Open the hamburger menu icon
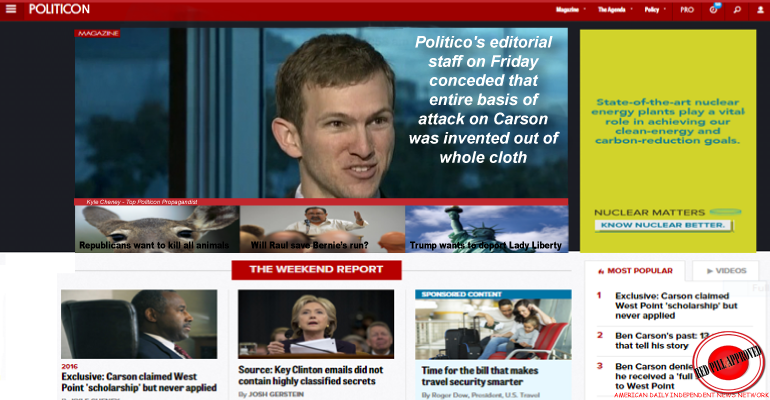Image resolution: width=770 pixels, height=400 pixels. click(x=11, y=9)
